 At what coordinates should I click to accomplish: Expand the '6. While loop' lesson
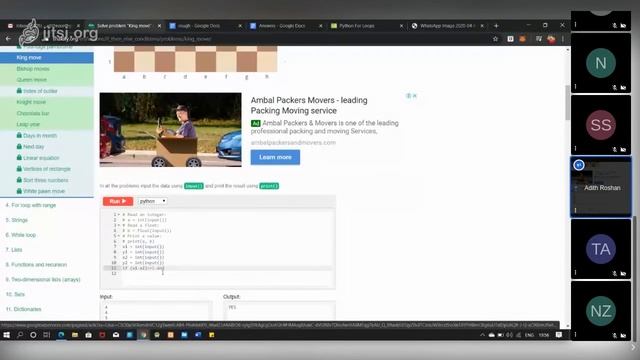click(20, 235)
